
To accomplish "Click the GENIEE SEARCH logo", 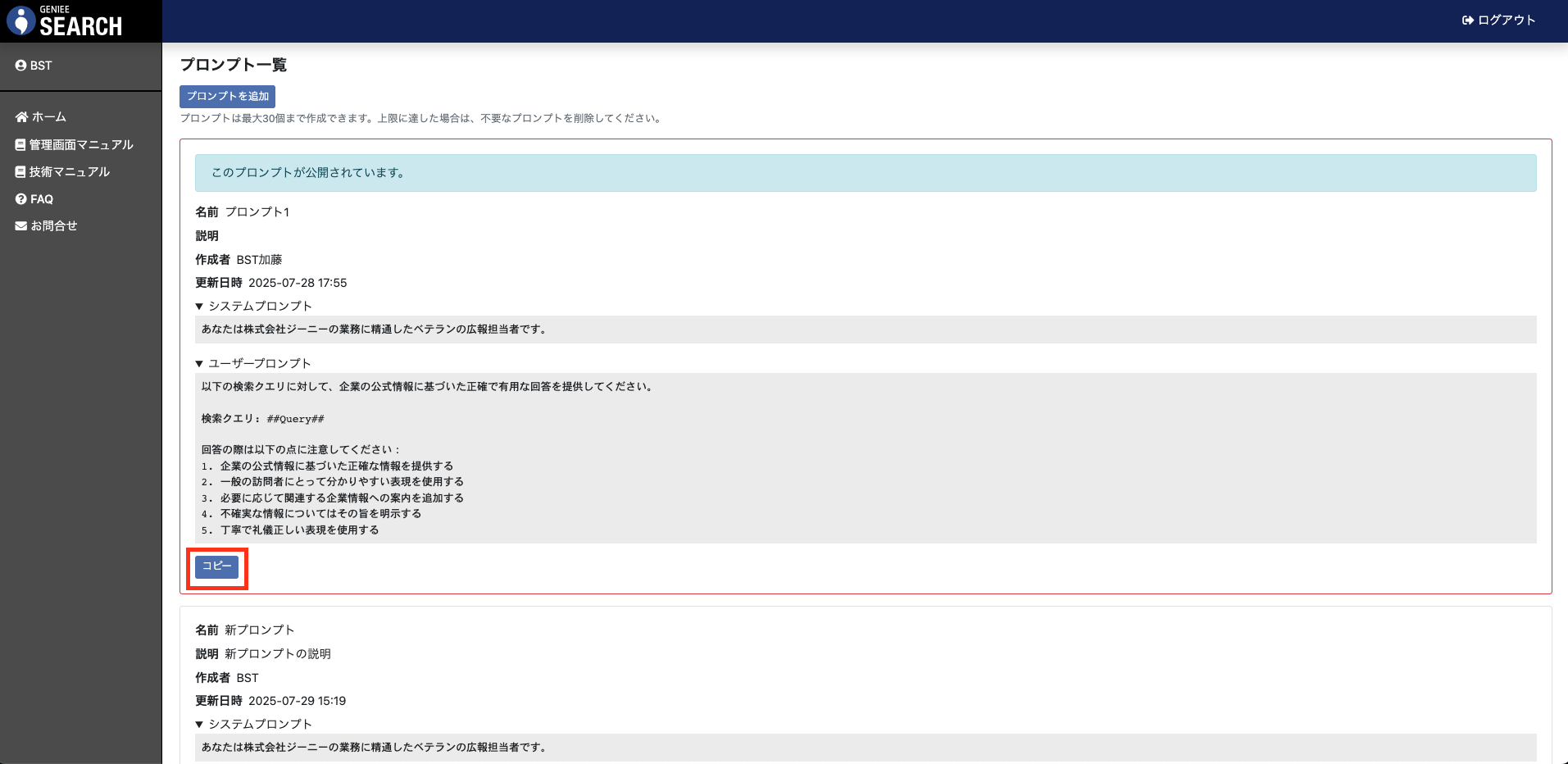I will tap(66, 21).
